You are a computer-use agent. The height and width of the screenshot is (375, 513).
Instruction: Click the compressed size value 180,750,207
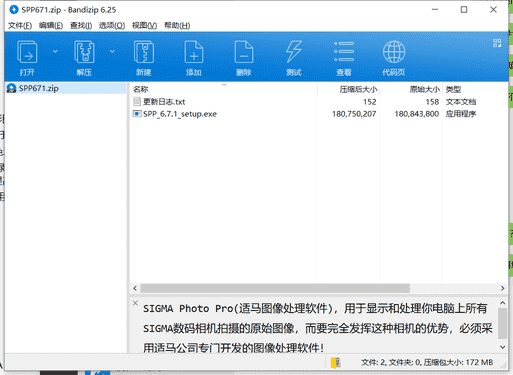[354, 114]
